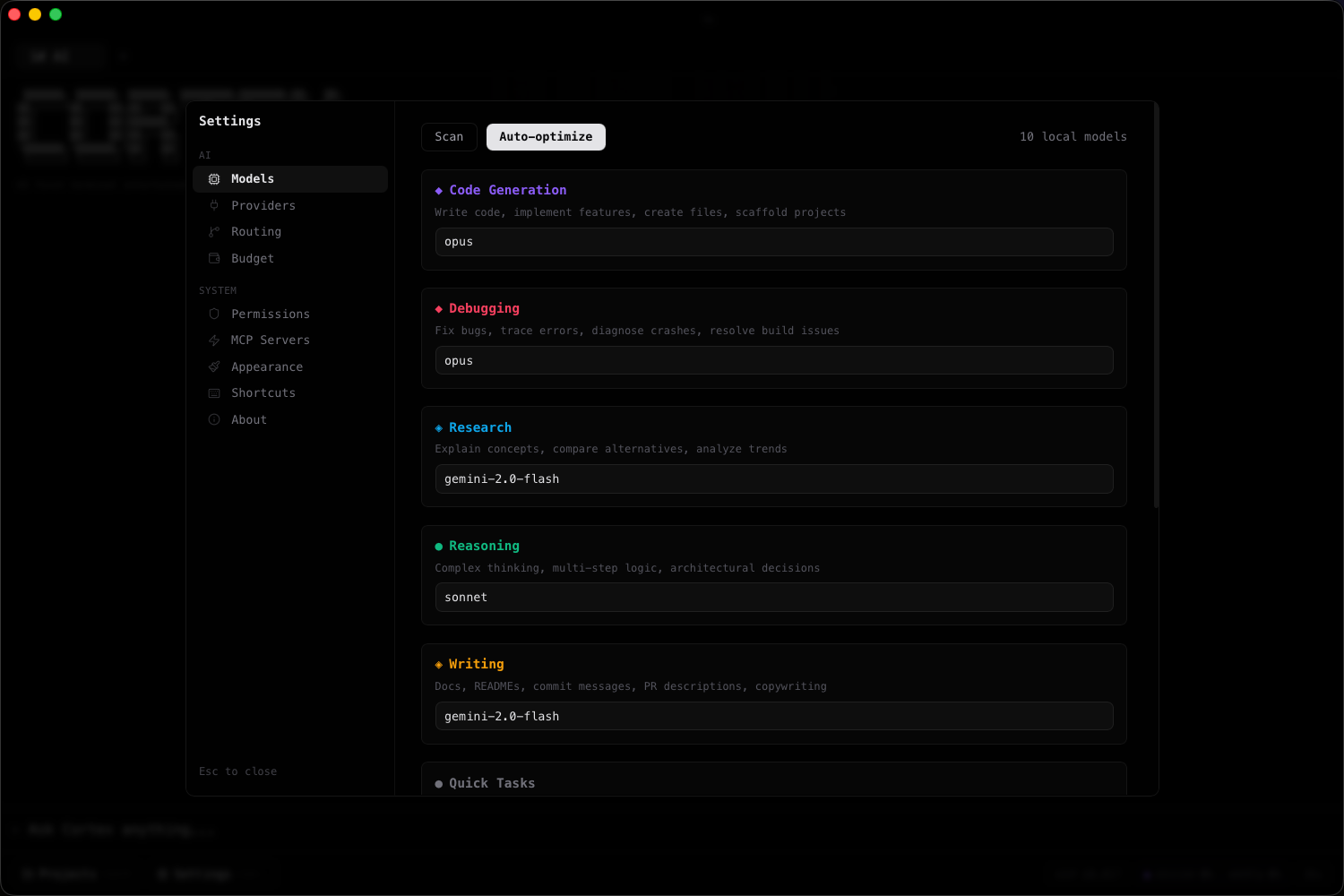The image size is (1344, 896).
Task: Open the Reasoning sonnet model selector
Action: 773,597
